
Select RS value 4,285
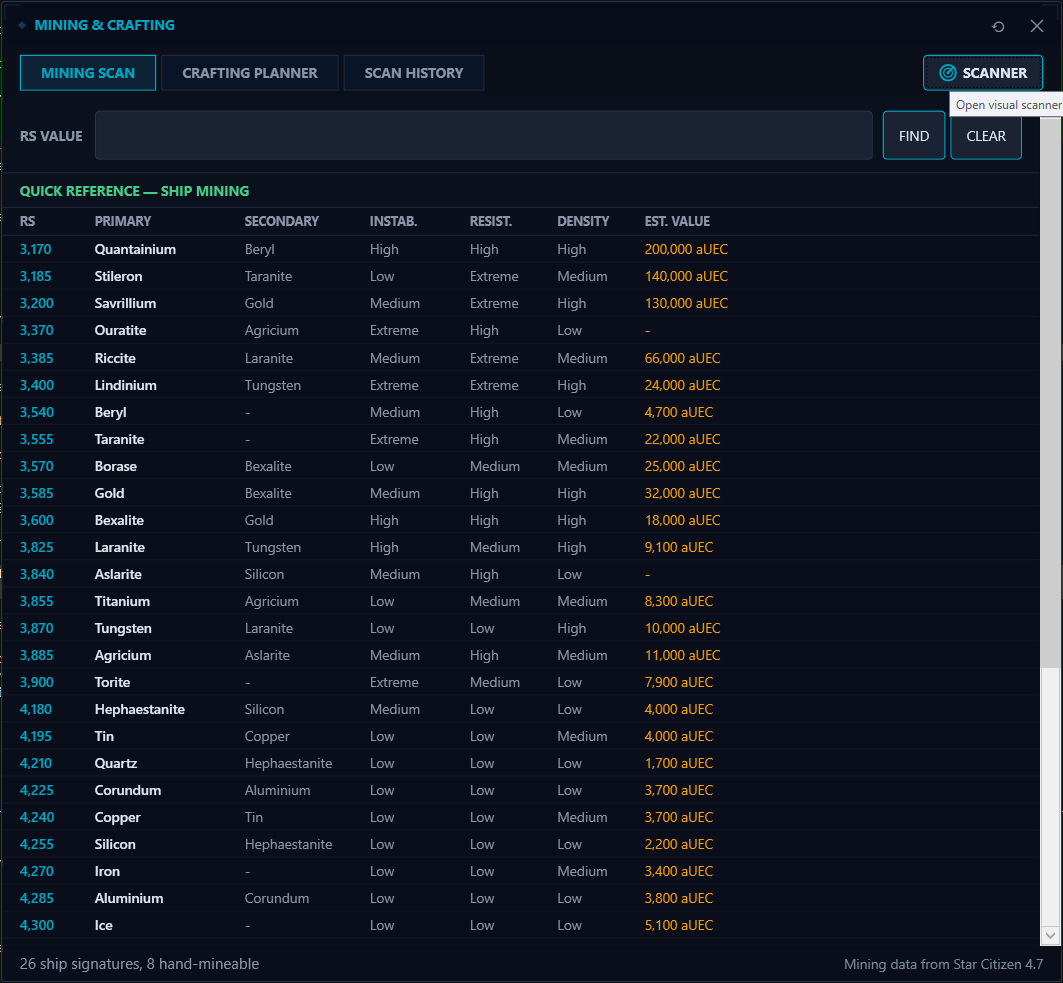pos(37,898)
